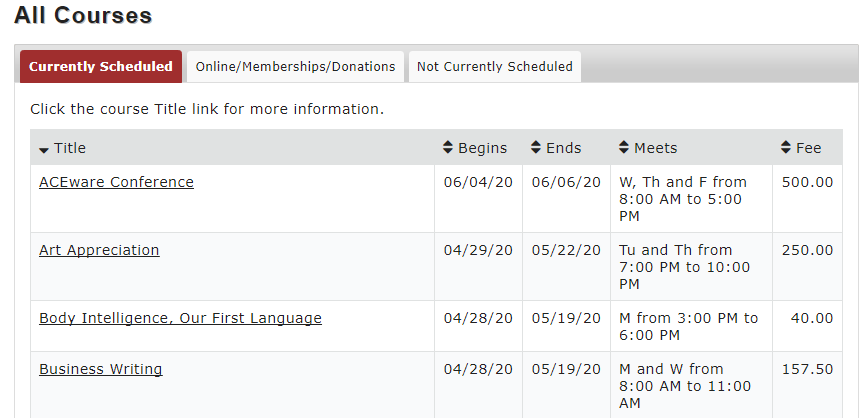Open the Art Appreciation course link
The height and width of the screenshot is (418, 865).
(x=99, y=250)
